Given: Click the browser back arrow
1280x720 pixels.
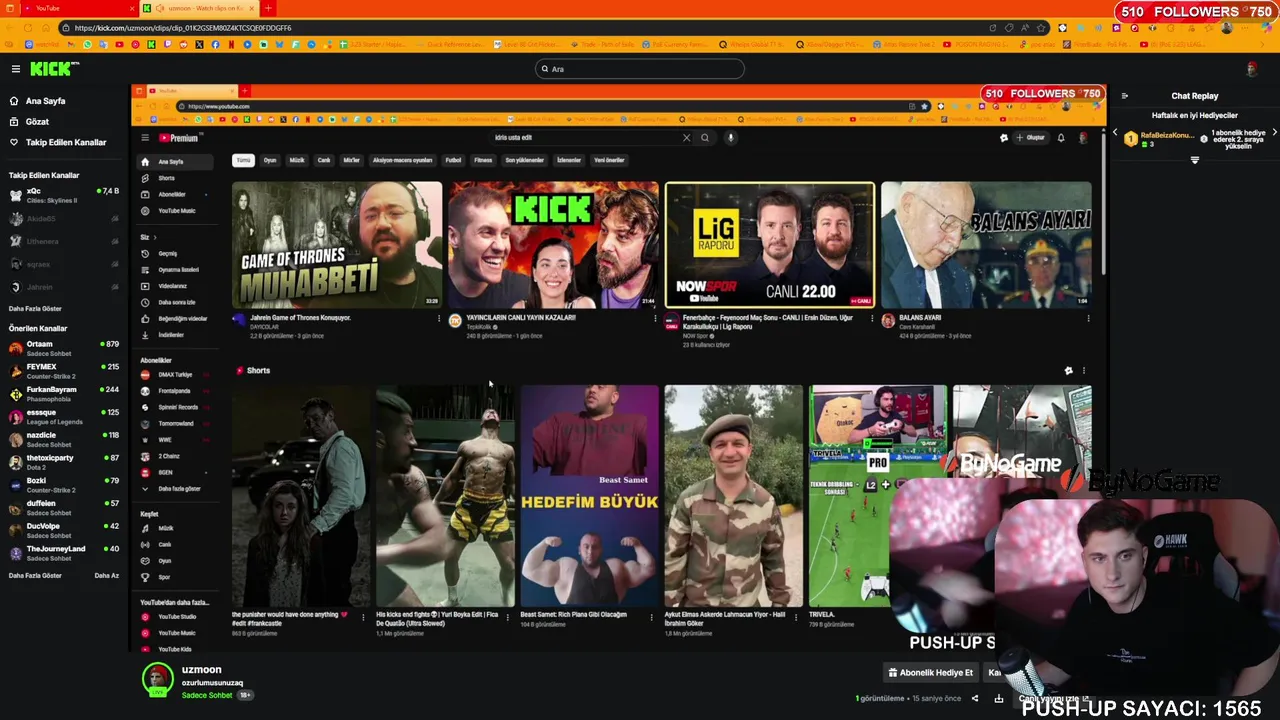Looking at the screenshot, I should click(x=9, y=28).
